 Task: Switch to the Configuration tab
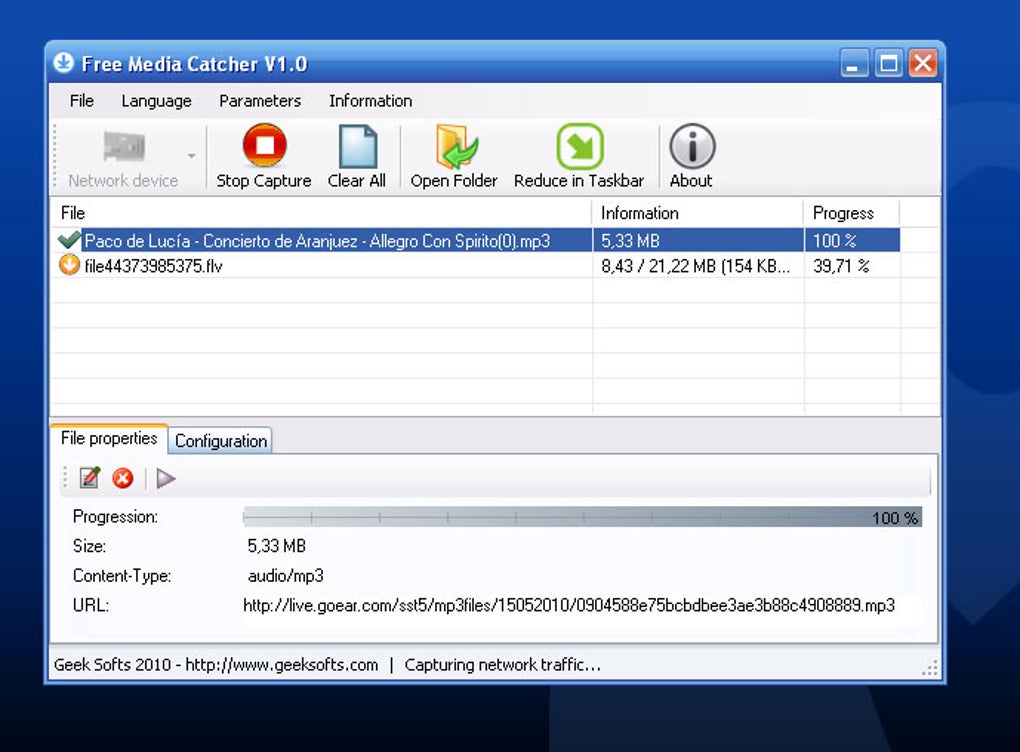point(221,441)
